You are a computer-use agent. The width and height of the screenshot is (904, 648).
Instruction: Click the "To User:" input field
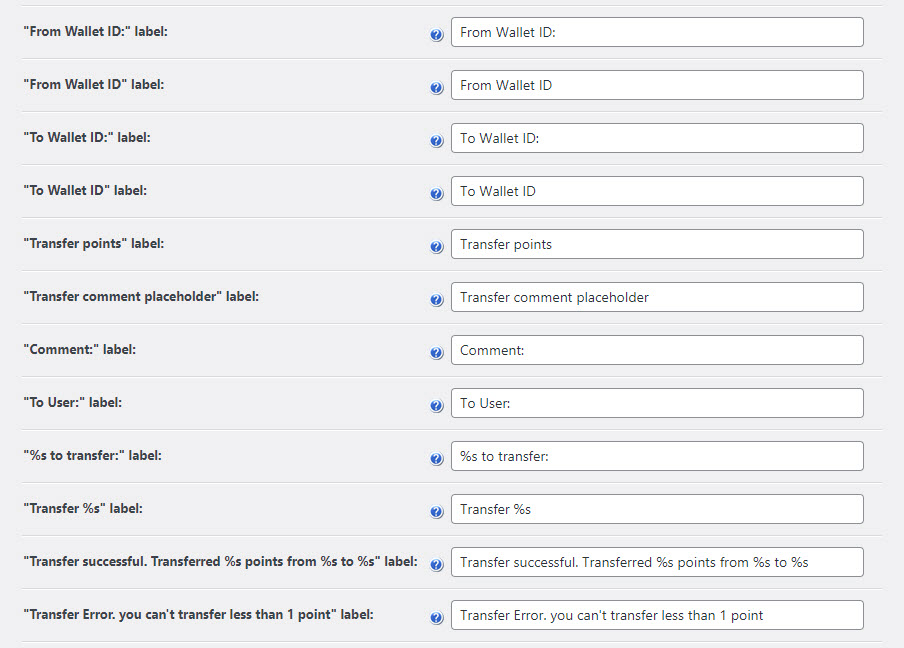click(x=657, y=404)
